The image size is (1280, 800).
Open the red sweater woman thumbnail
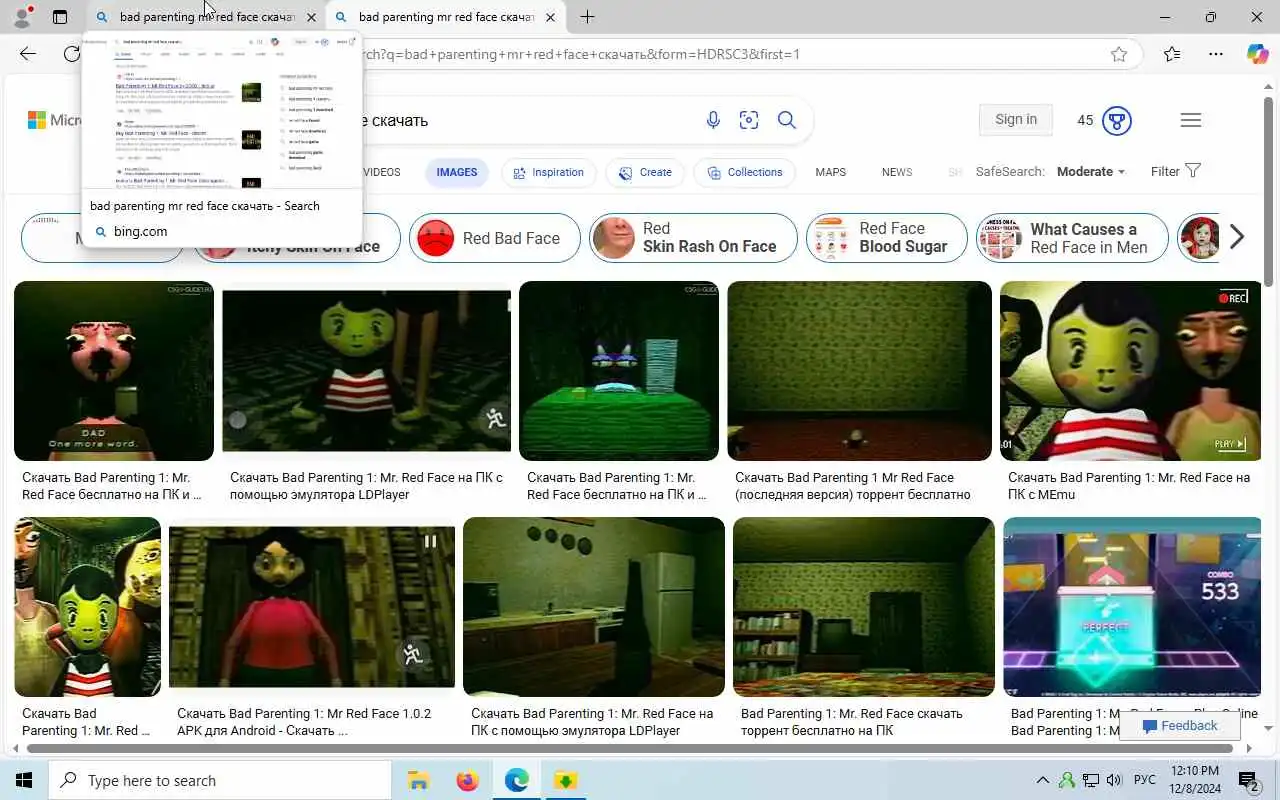coord(312,607)
